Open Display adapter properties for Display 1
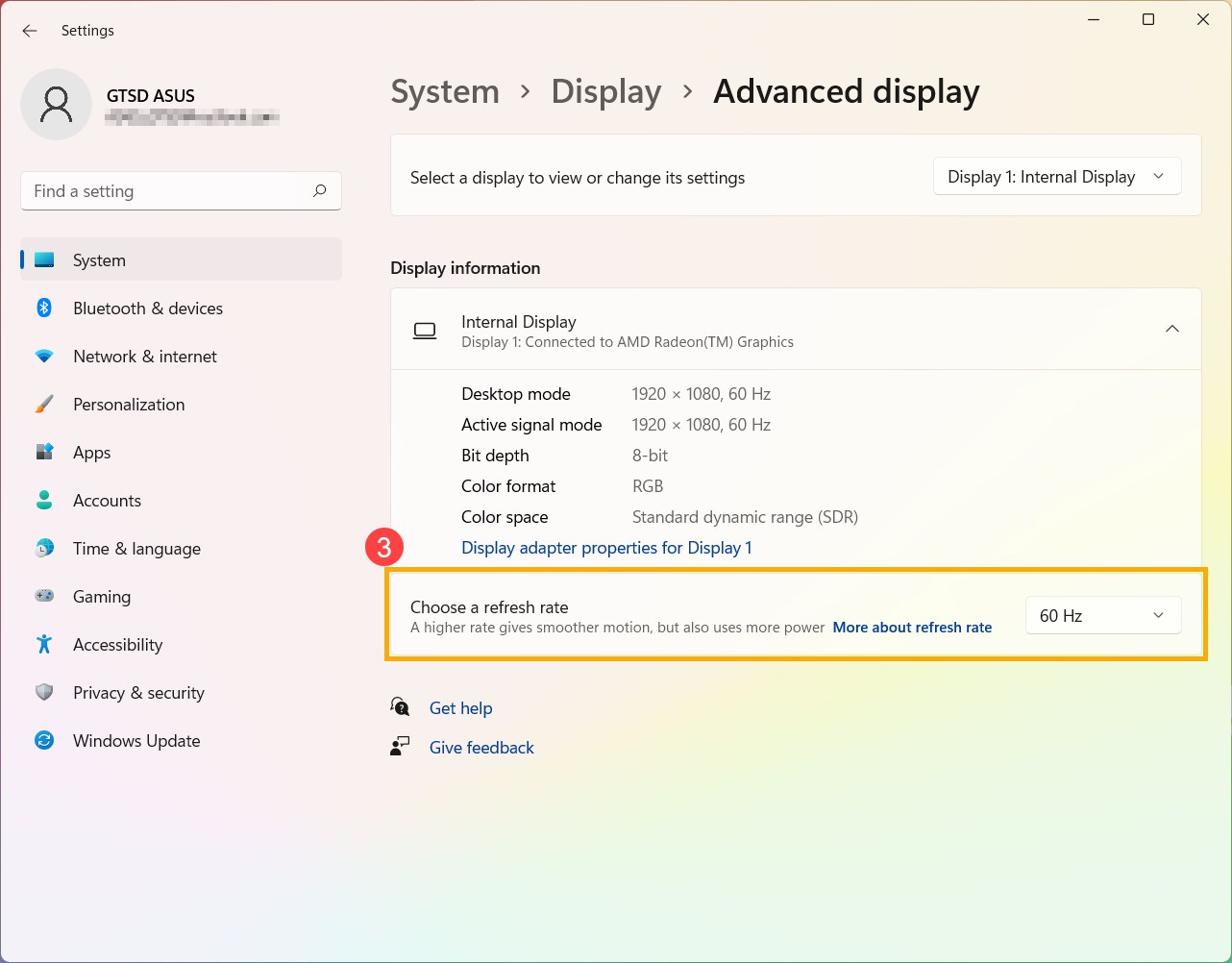This screenshot has height=963, width=1232. pos(606,548)
